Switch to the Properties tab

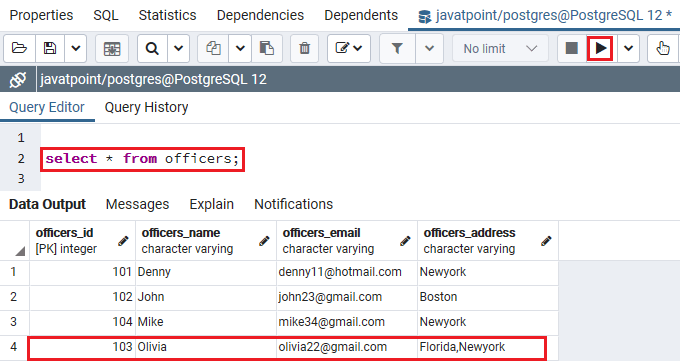(x=41, y=15)
